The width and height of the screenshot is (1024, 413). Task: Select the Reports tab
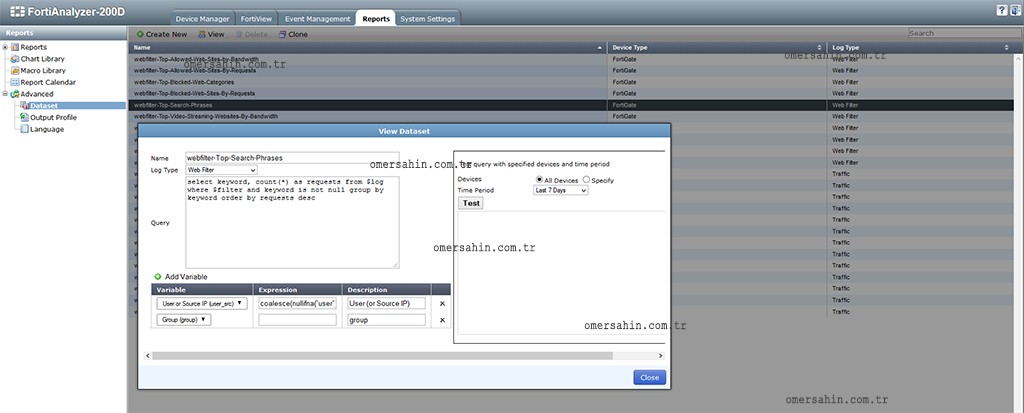(x=376, y=19)
